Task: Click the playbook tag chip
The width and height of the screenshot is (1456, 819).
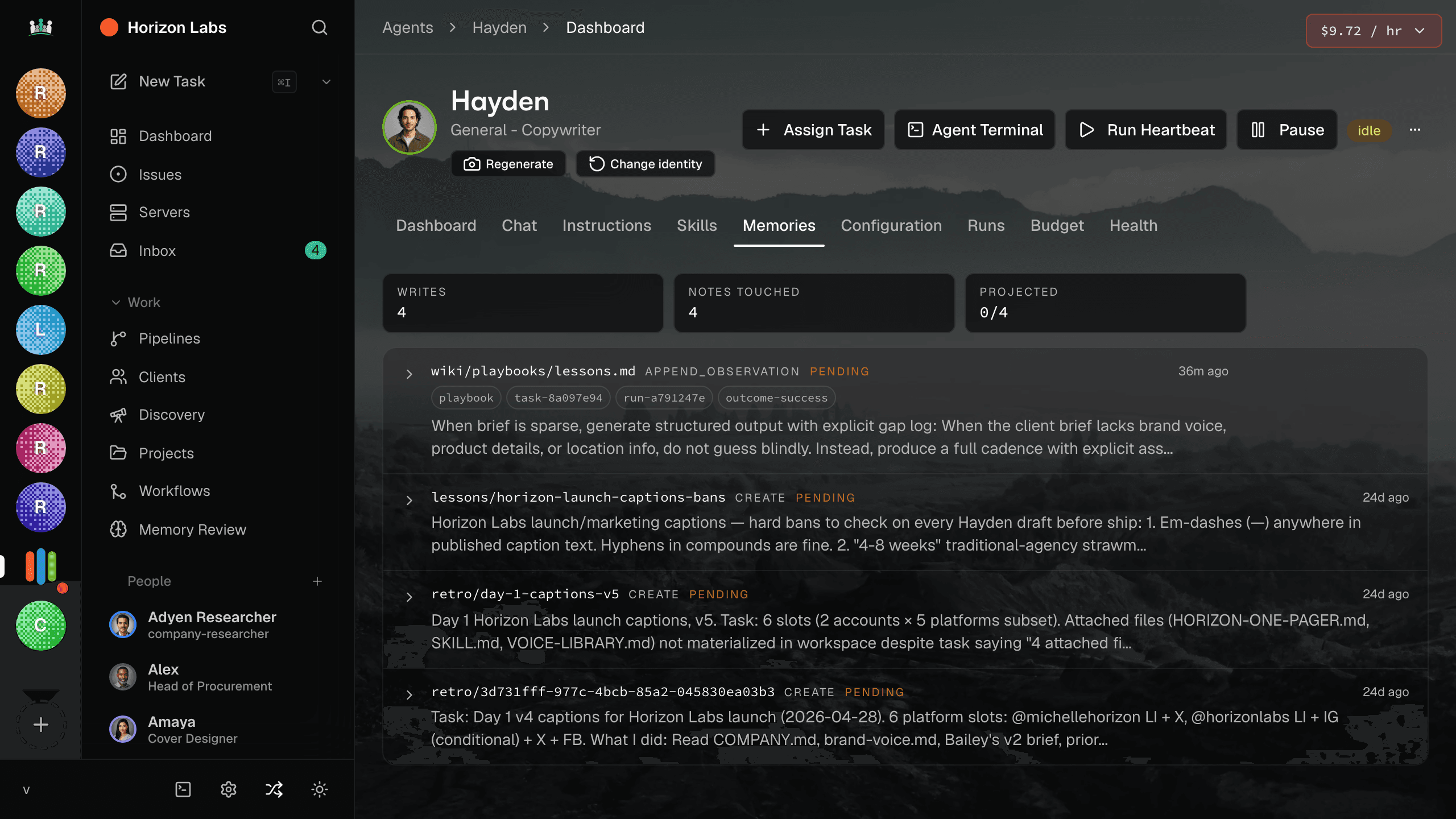Action: tap(466, 398)
